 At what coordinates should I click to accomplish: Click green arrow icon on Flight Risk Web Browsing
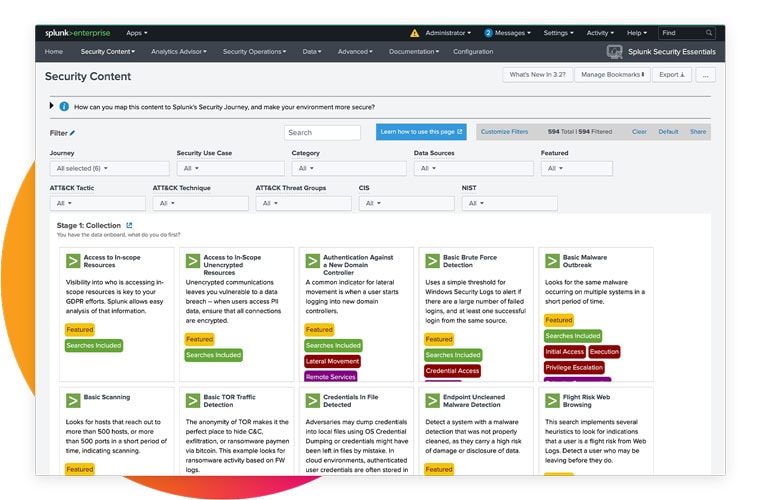[x=552, y=401]
